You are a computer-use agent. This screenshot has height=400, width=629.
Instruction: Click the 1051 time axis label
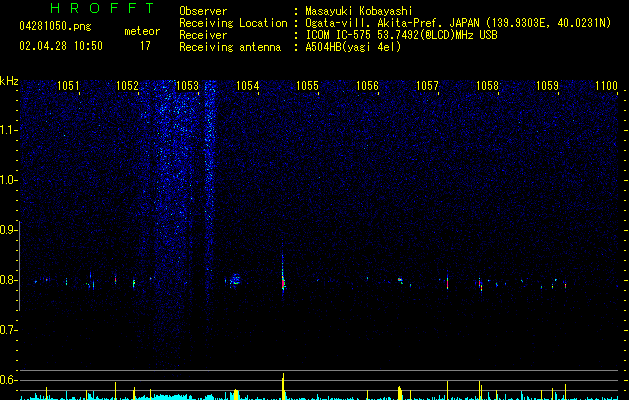68,86
